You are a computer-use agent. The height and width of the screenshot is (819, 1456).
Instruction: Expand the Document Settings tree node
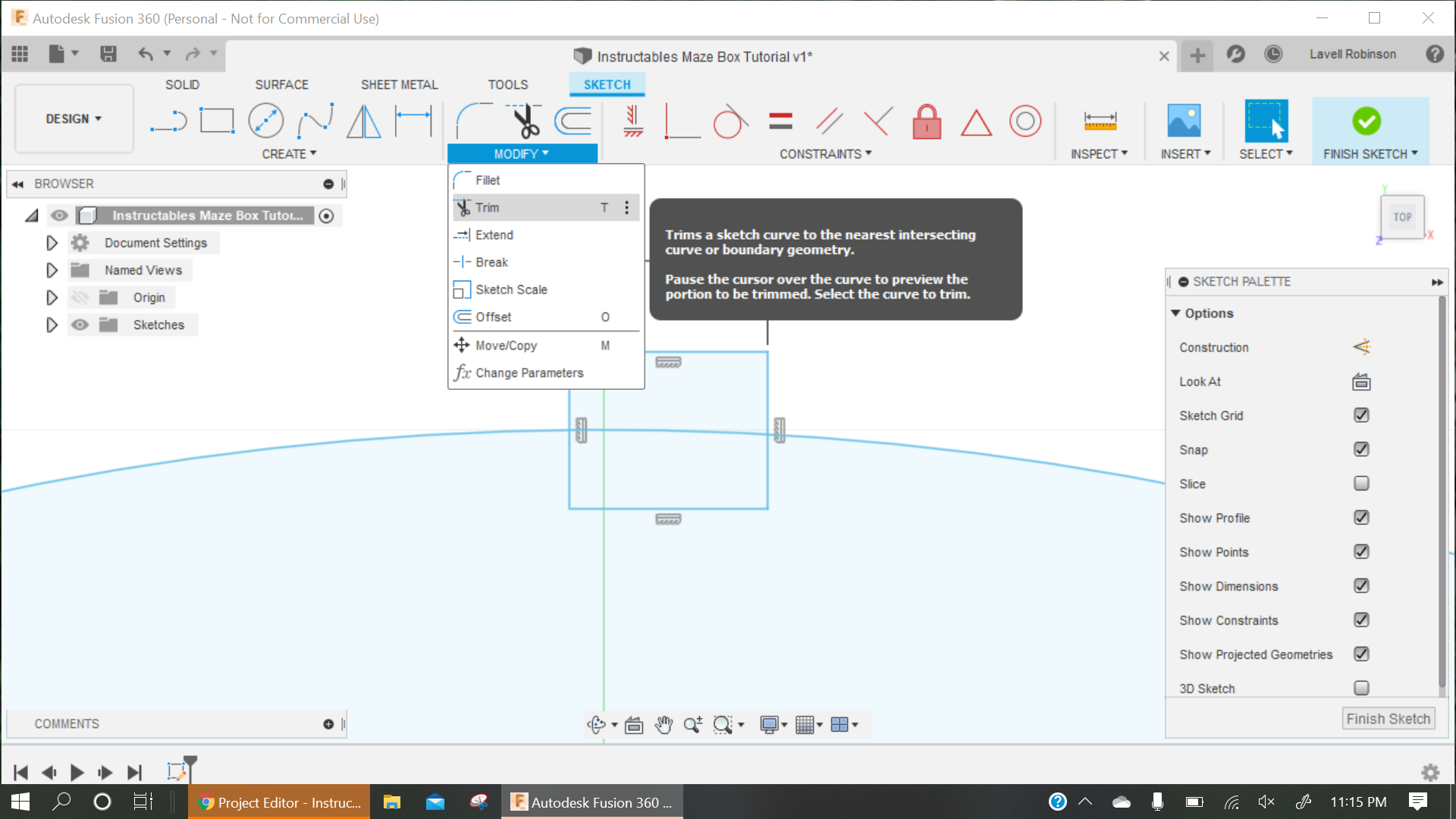52,243
